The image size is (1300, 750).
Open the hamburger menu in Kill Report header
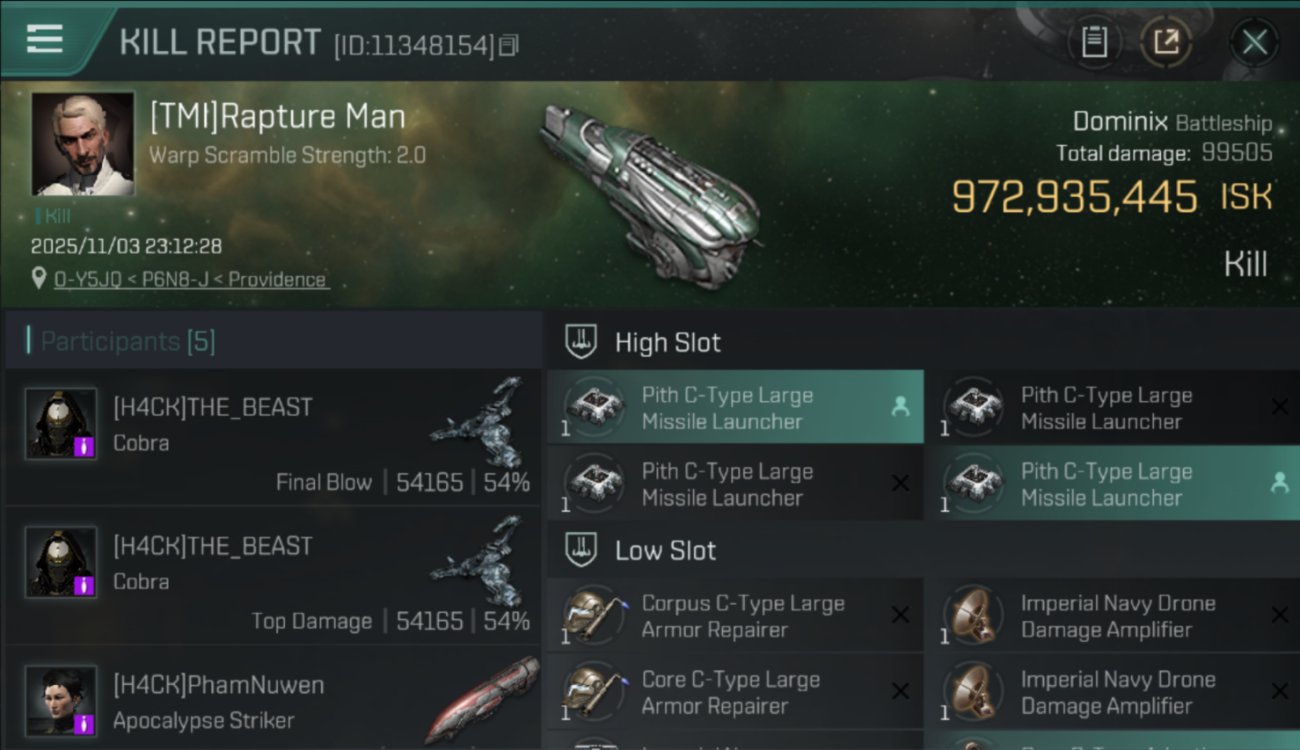(45, 40)
